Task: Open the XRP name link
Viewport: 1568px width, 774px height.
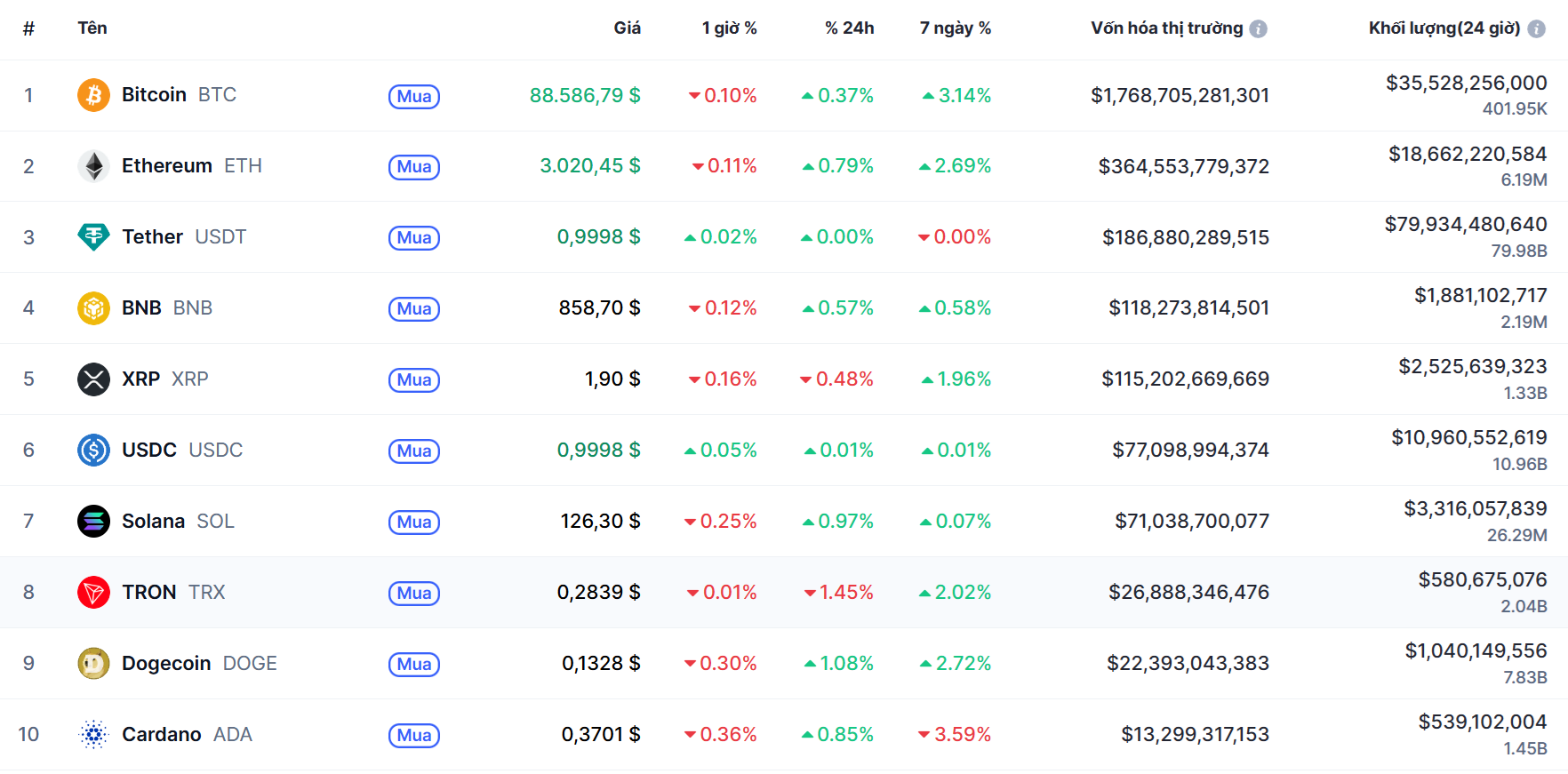Action: point(165,379)
